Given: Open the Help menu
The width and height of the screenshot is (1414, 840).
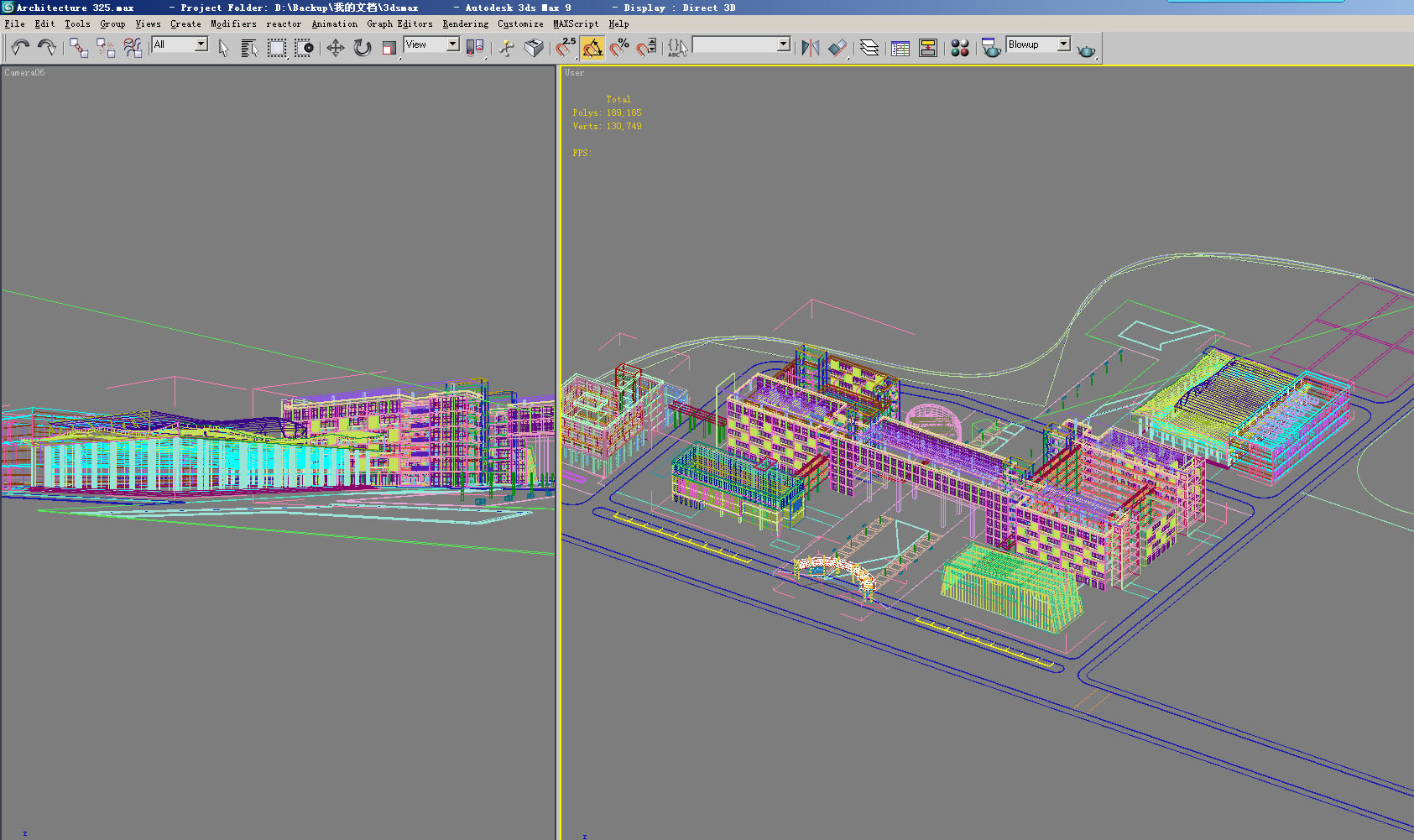Looking at the screenshot, I should 618,24.
